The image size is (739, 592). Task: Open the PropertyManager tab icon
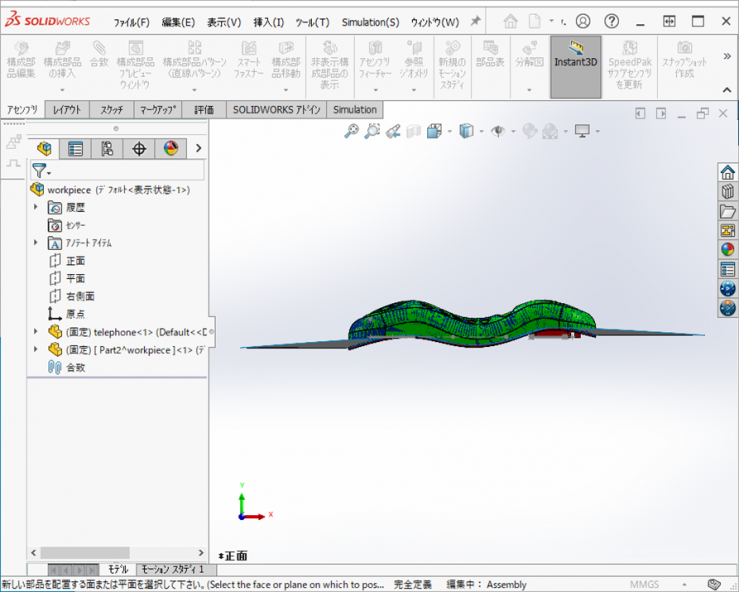pos(75,149)
